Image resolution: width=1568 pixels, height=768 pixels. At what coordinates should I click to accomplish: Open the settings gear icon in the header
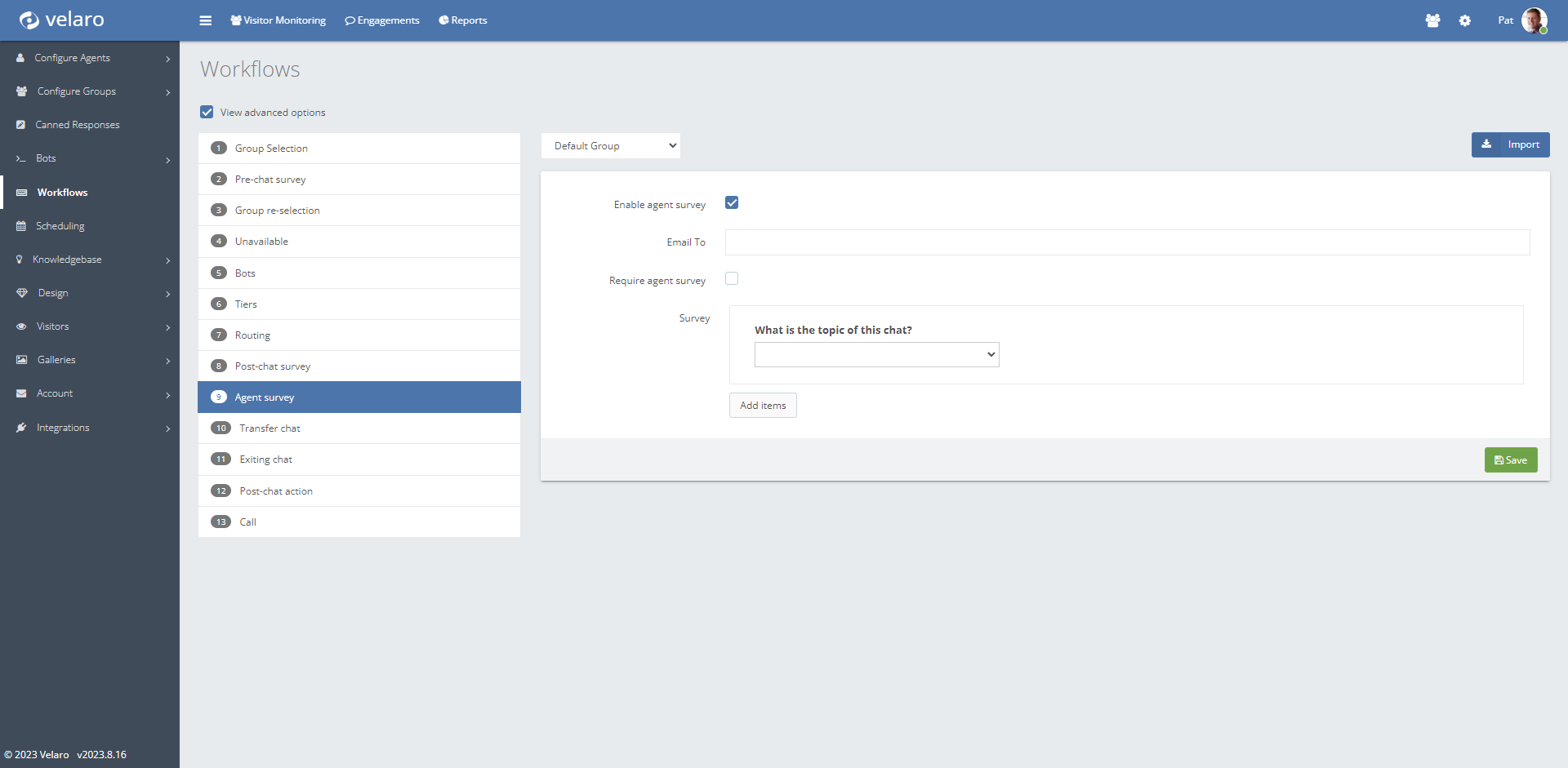(1464, 20)
